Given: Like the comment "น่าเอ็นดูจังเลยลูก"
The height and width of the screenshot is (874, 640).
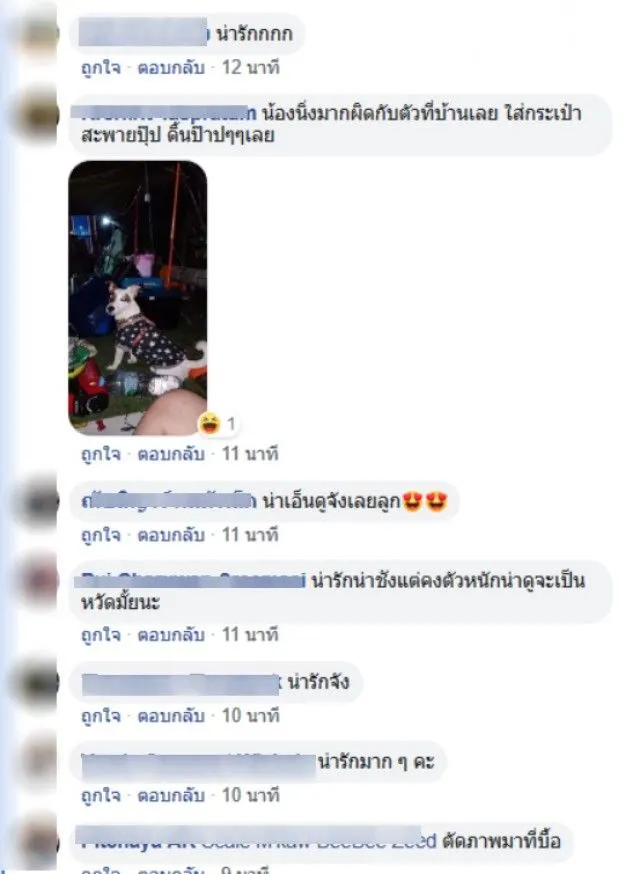Looking at the screenshot, I should (x=101, y=535).
